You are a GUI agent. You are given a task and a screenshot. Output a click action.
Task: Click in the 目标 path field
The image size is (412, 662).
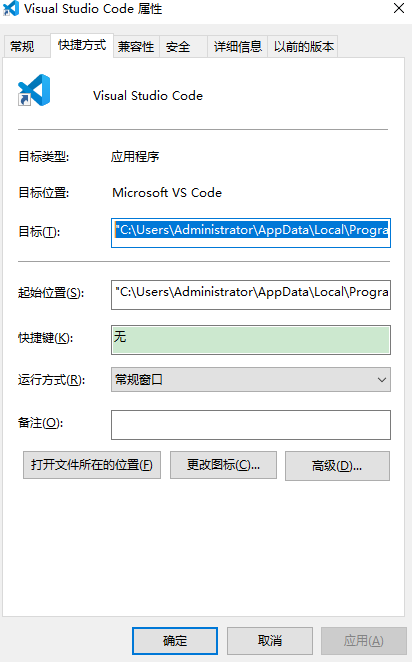[251, 233]
